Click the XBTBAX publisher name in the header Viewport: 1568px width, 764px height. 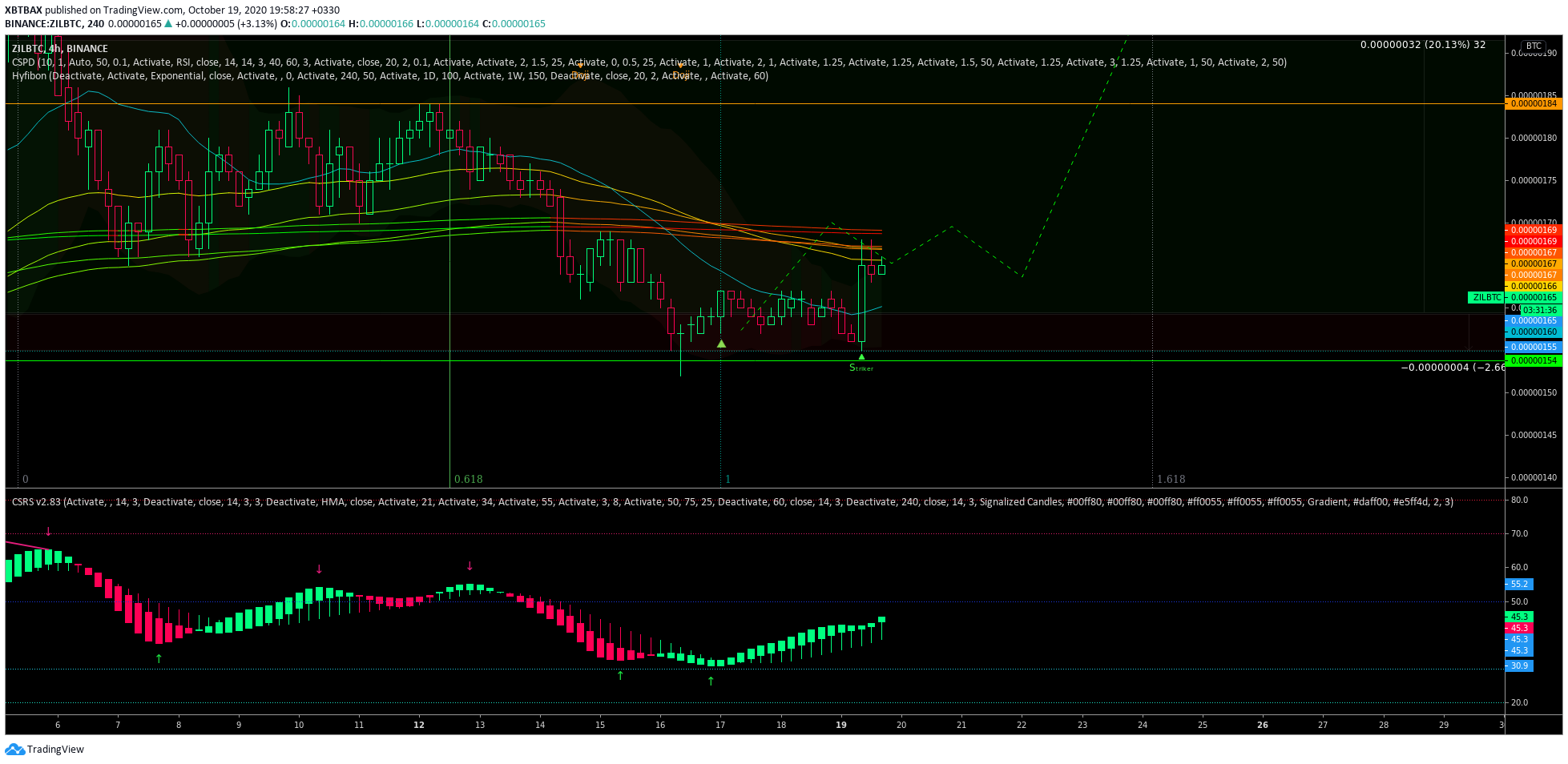(23, 10)
